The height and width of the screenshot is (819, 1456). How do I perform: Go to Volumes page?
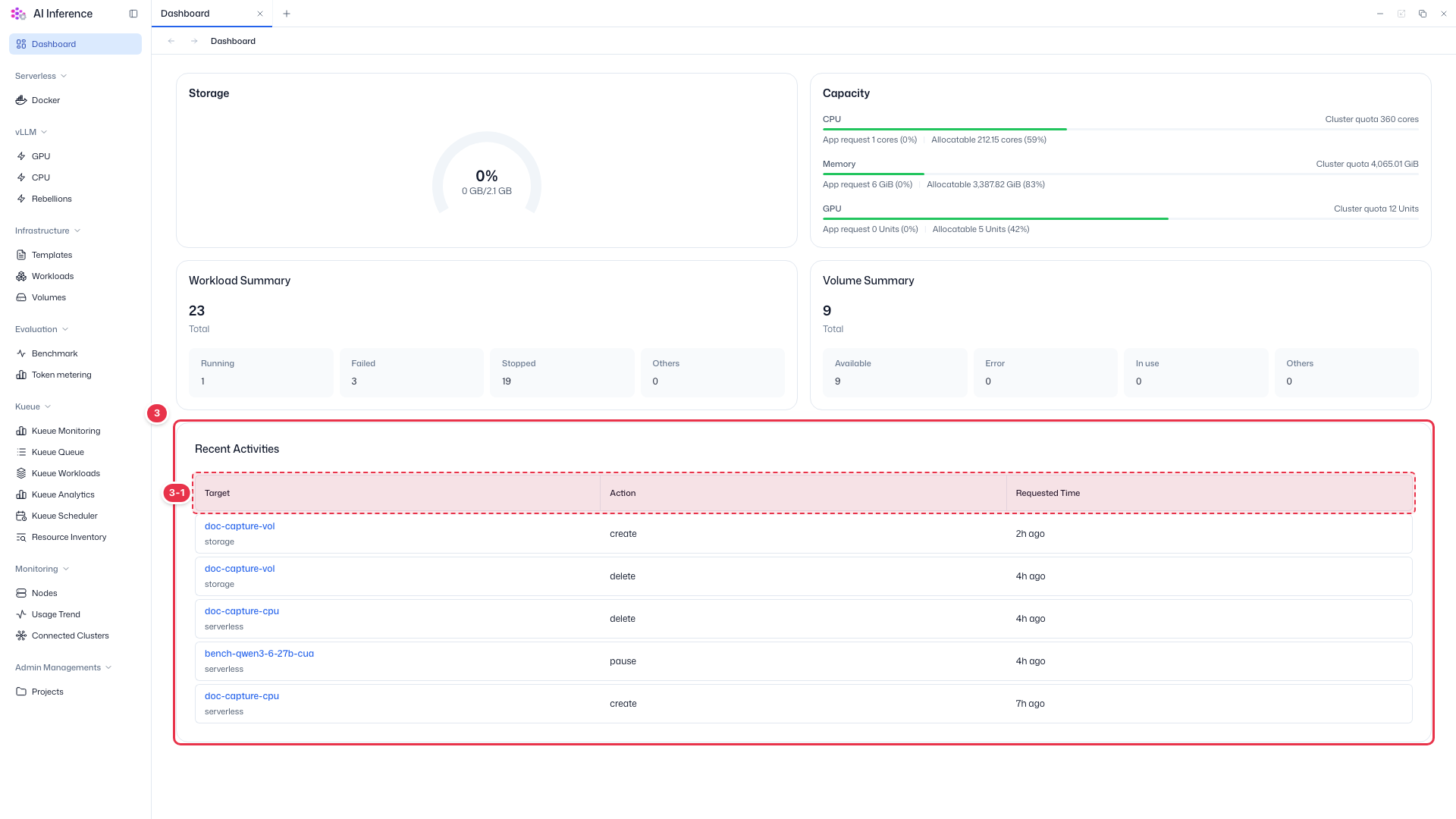tap(75, 297)
